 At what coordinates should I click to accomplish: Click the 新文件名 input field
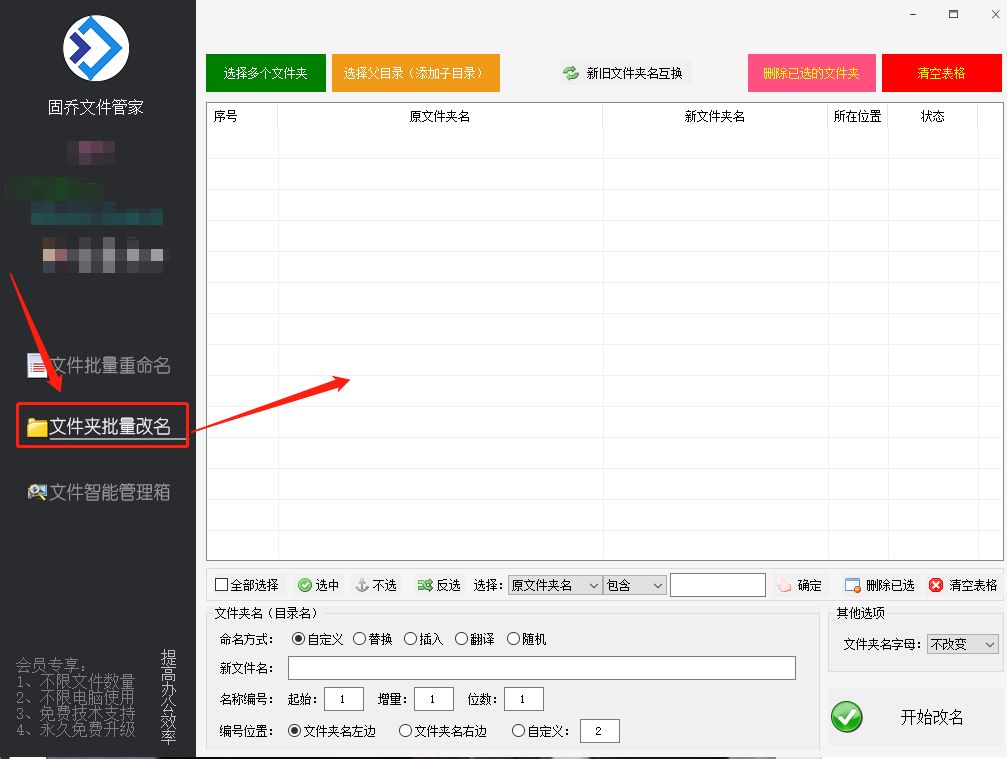[x=541, y=668]
